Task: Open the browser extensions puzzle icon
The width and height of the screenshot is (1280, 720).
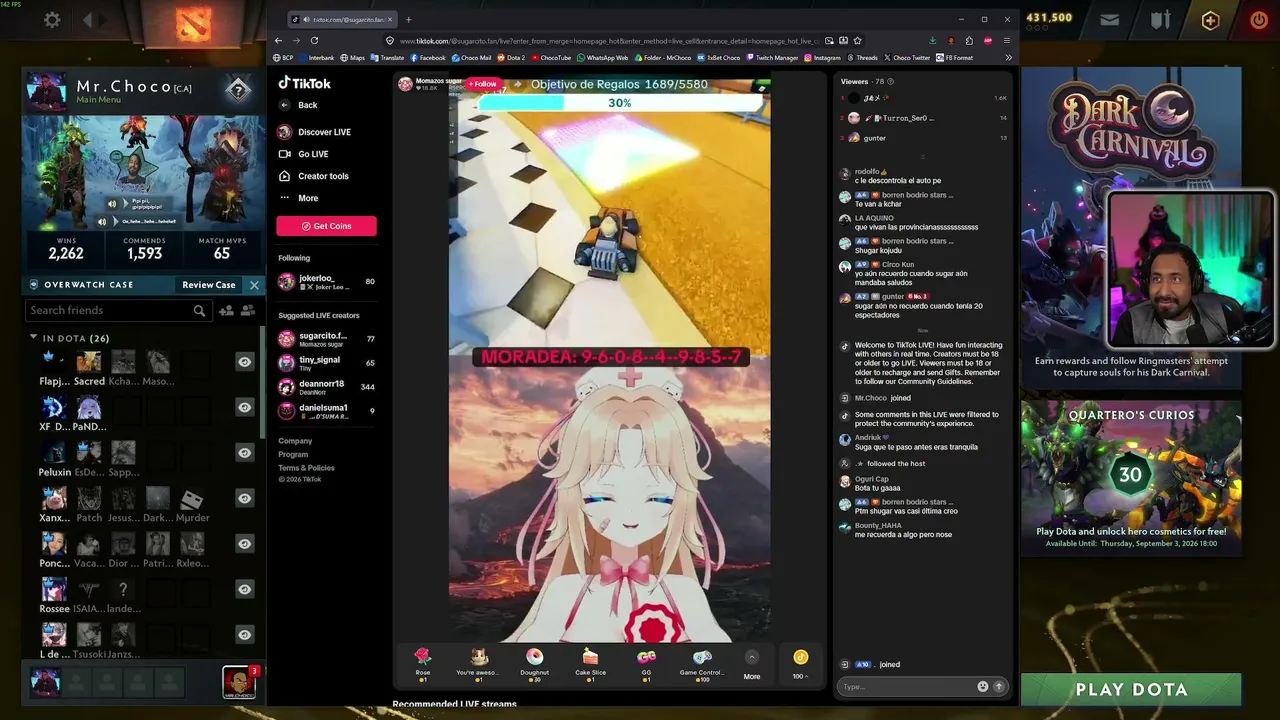Action: tap(969, 41)
